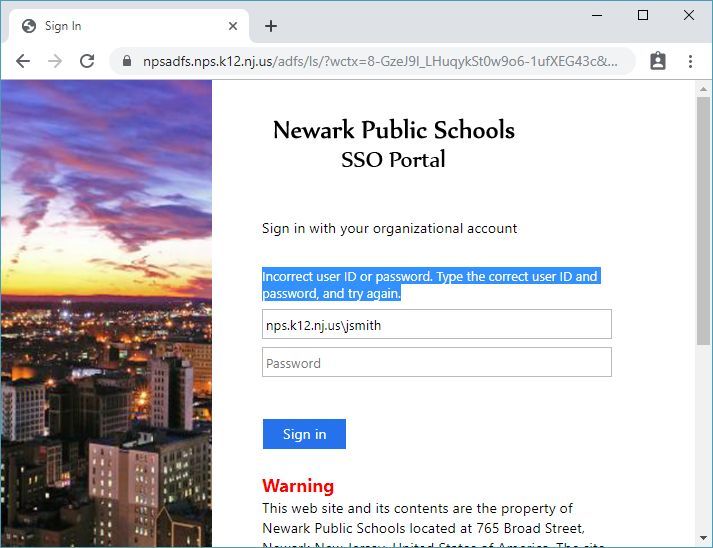Click the page scrollbar up arrow
713x548 pixels.
click(703, 89)
